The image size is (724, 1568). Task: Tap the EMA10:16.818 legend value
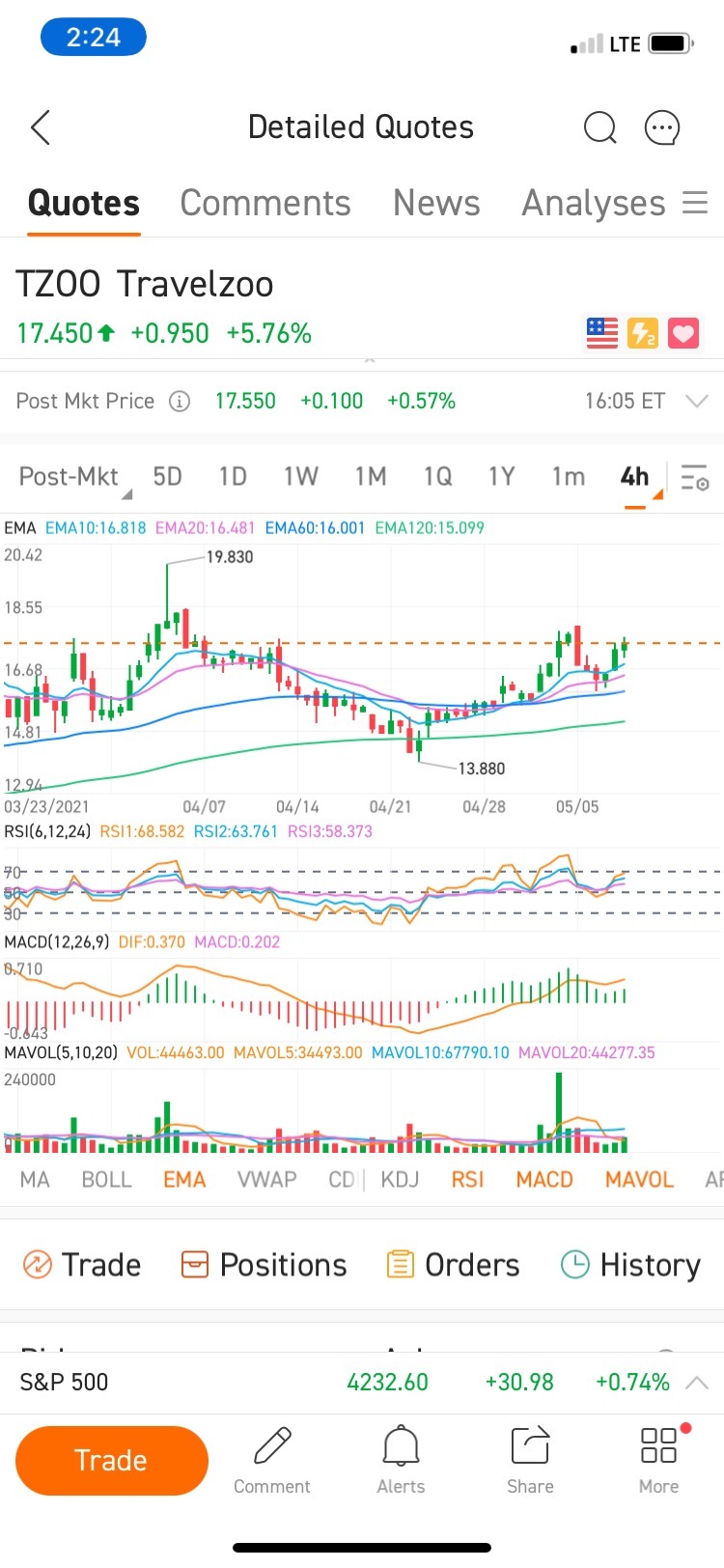point(96,528)
